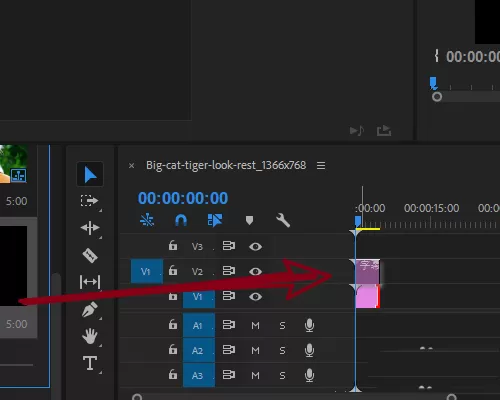Screen dimensions: 500x400
Task: Select the purple clip on track V2
Action: [x=368, y=271]
